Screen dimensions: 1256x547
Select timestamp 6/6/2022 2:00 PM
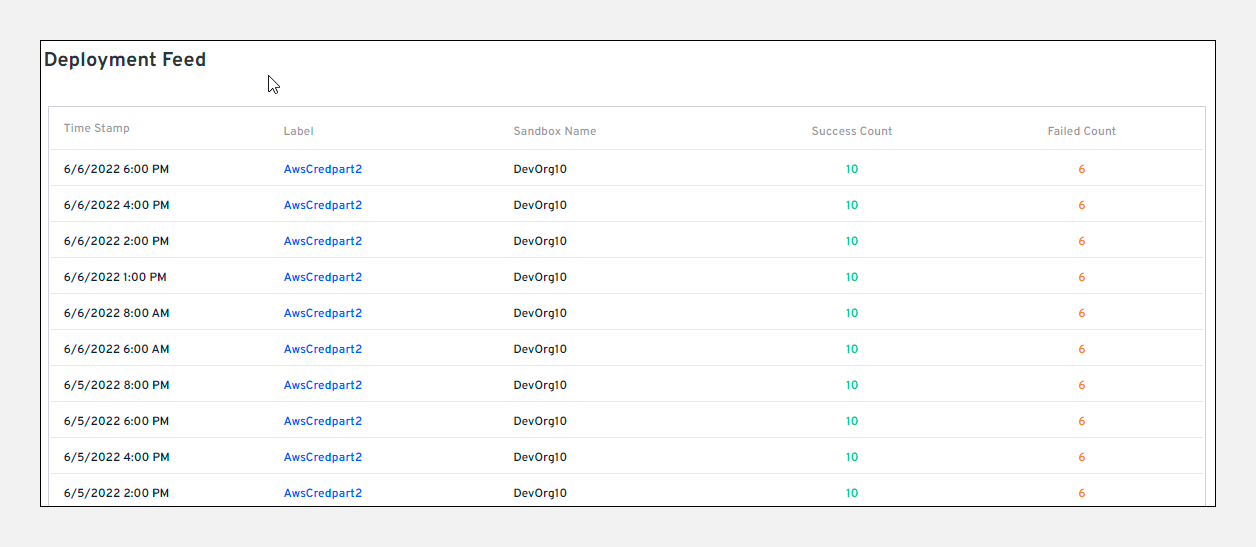117,241
